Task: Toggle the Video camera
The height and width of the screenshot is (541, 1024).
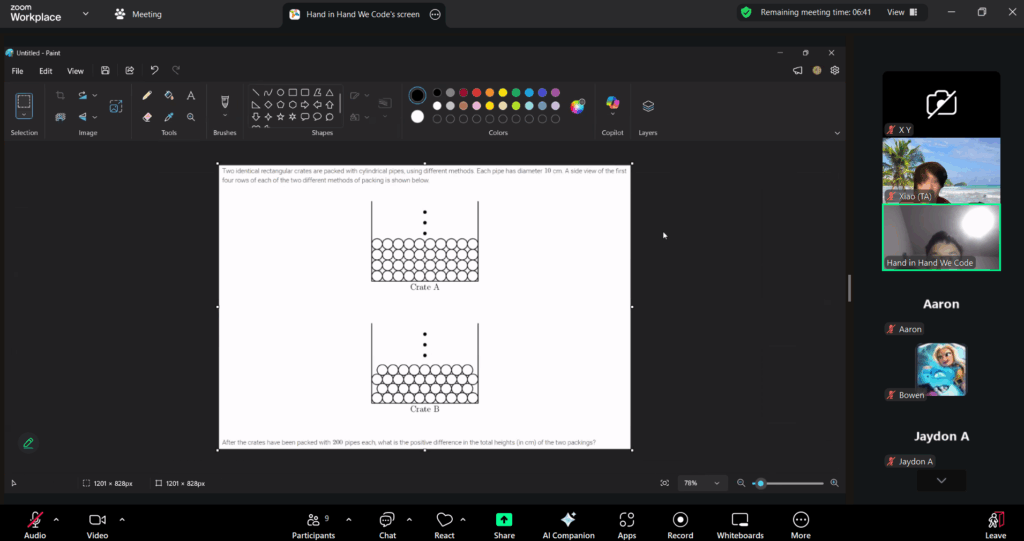Action: (97, 519)
